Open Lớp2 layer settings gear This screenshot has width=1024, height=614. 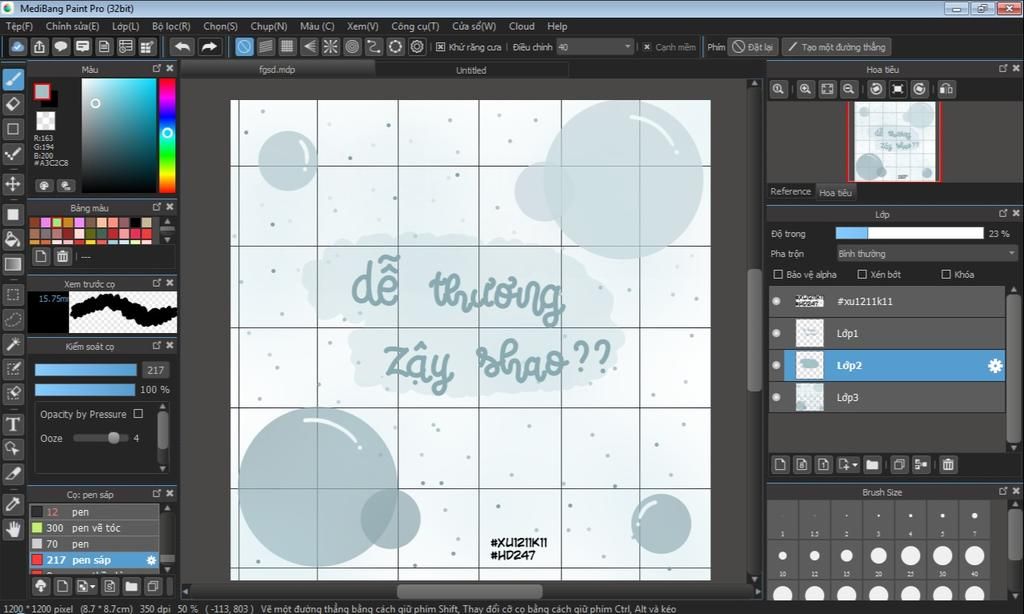pos(995,366)
